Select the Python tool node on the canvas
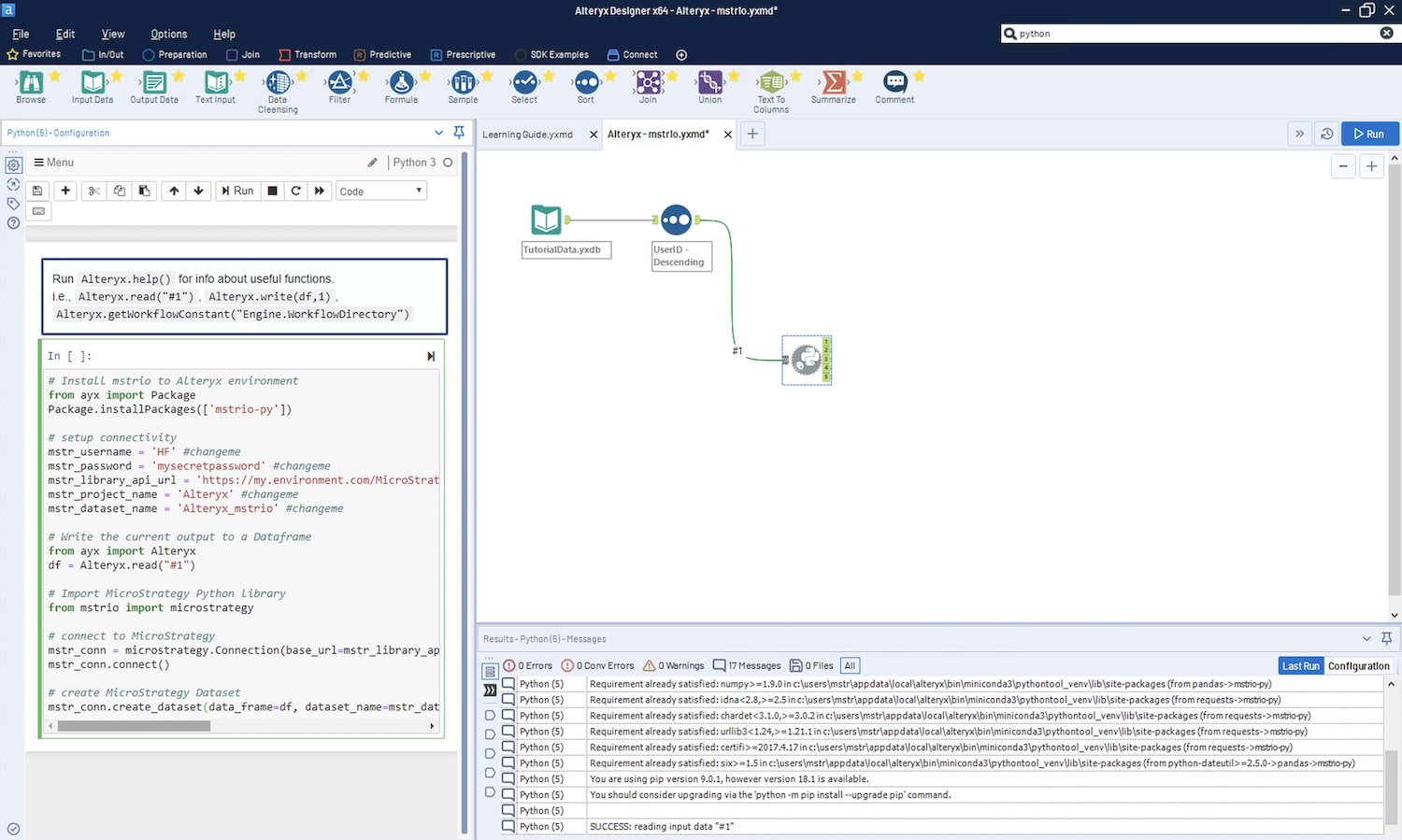This screenshot has width=1402, height=840. click(x=806, y=360)
